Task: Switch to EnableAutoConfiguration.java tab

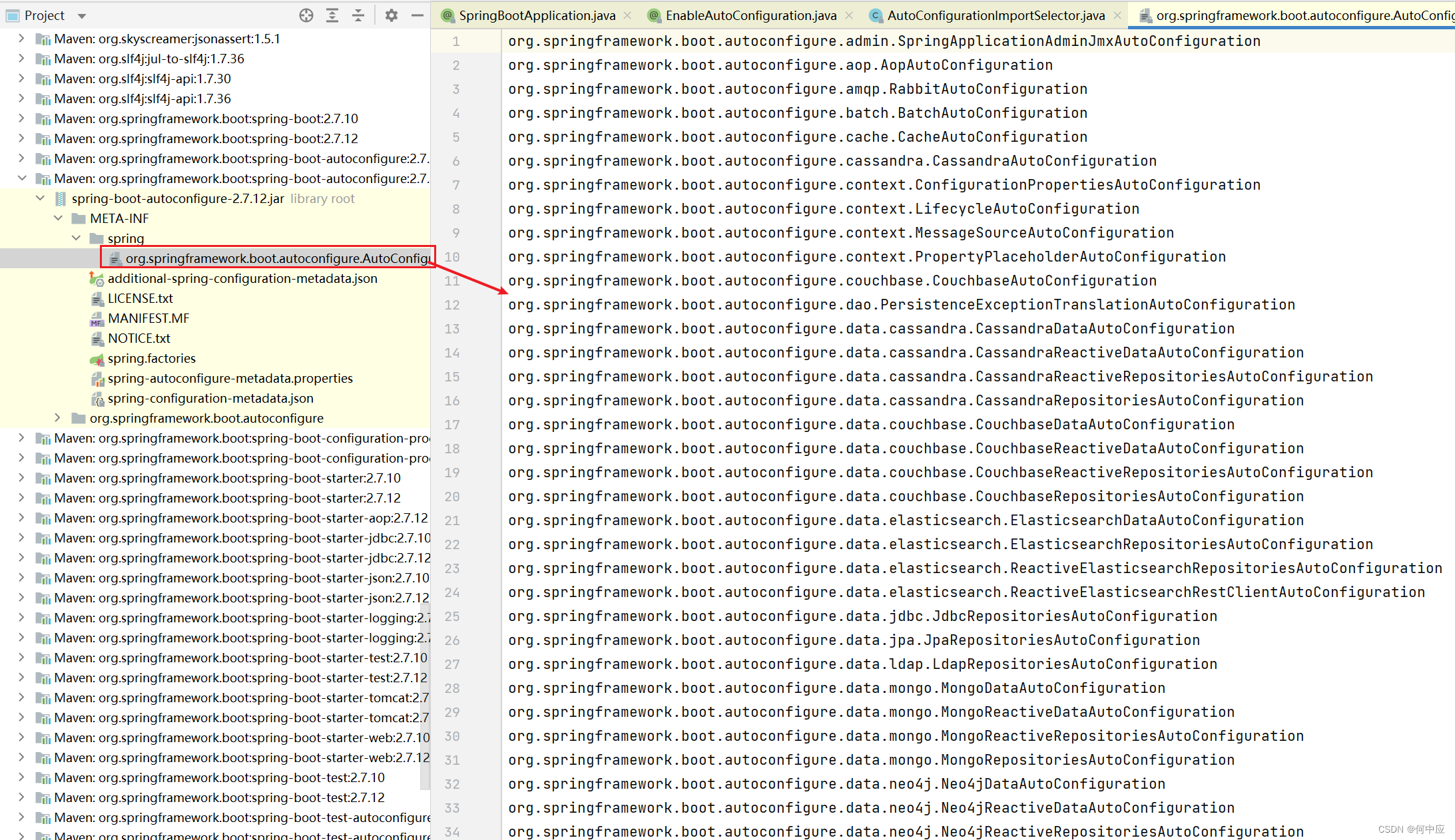Action: click(x=750, y=15)
